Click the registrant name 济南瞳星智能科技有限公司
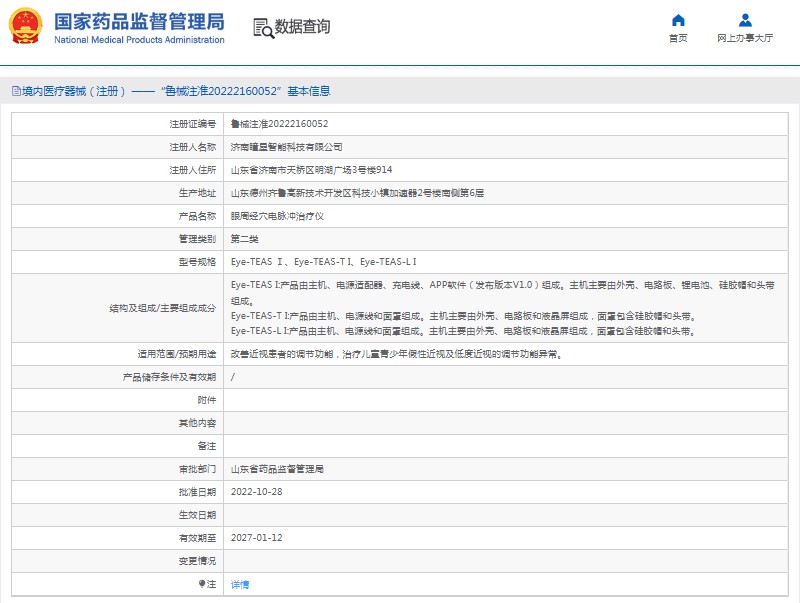 pyautogui.click(x=286, y=147)
